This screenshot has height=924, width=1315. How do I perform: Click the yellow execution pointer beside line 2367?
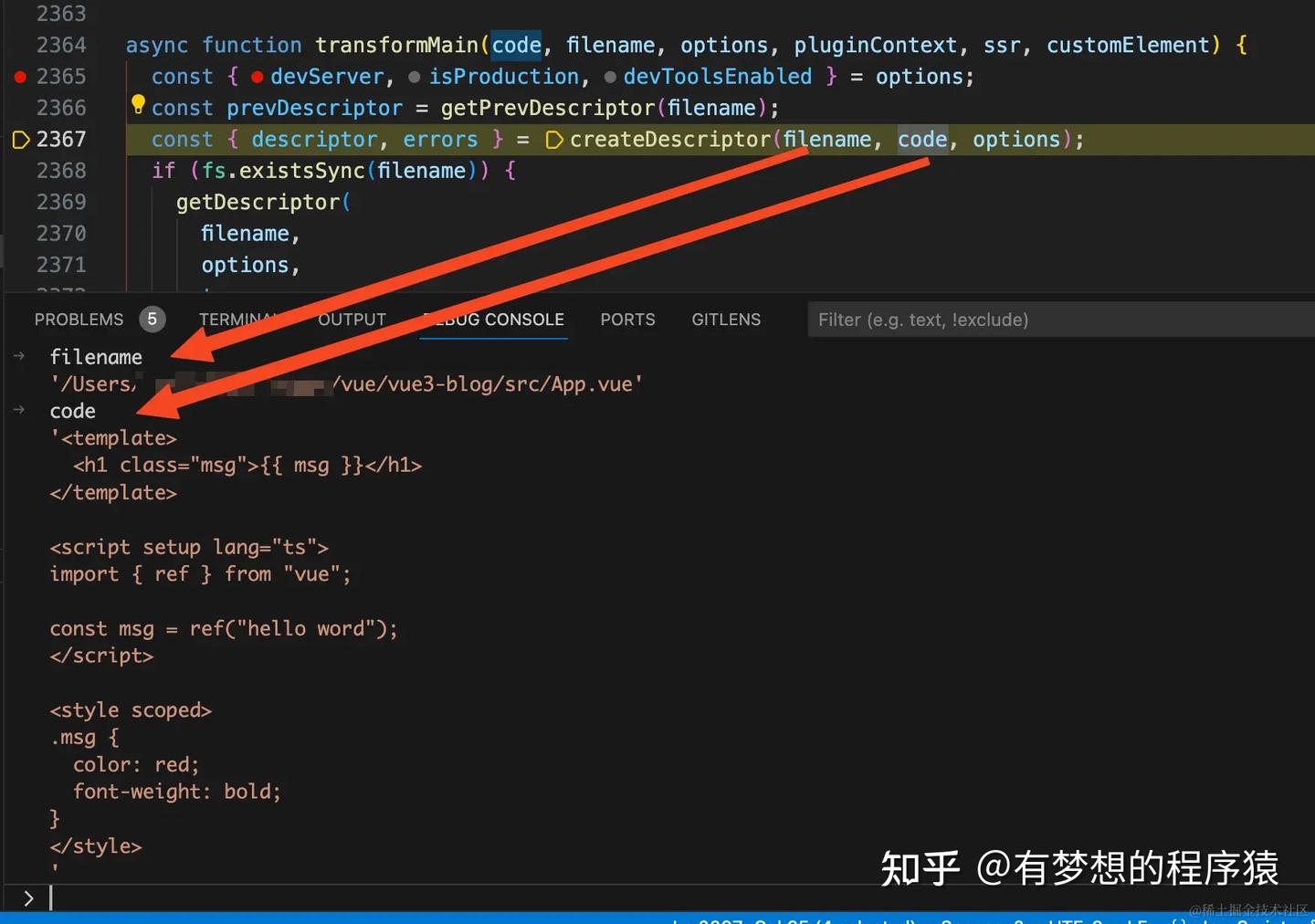20,139
